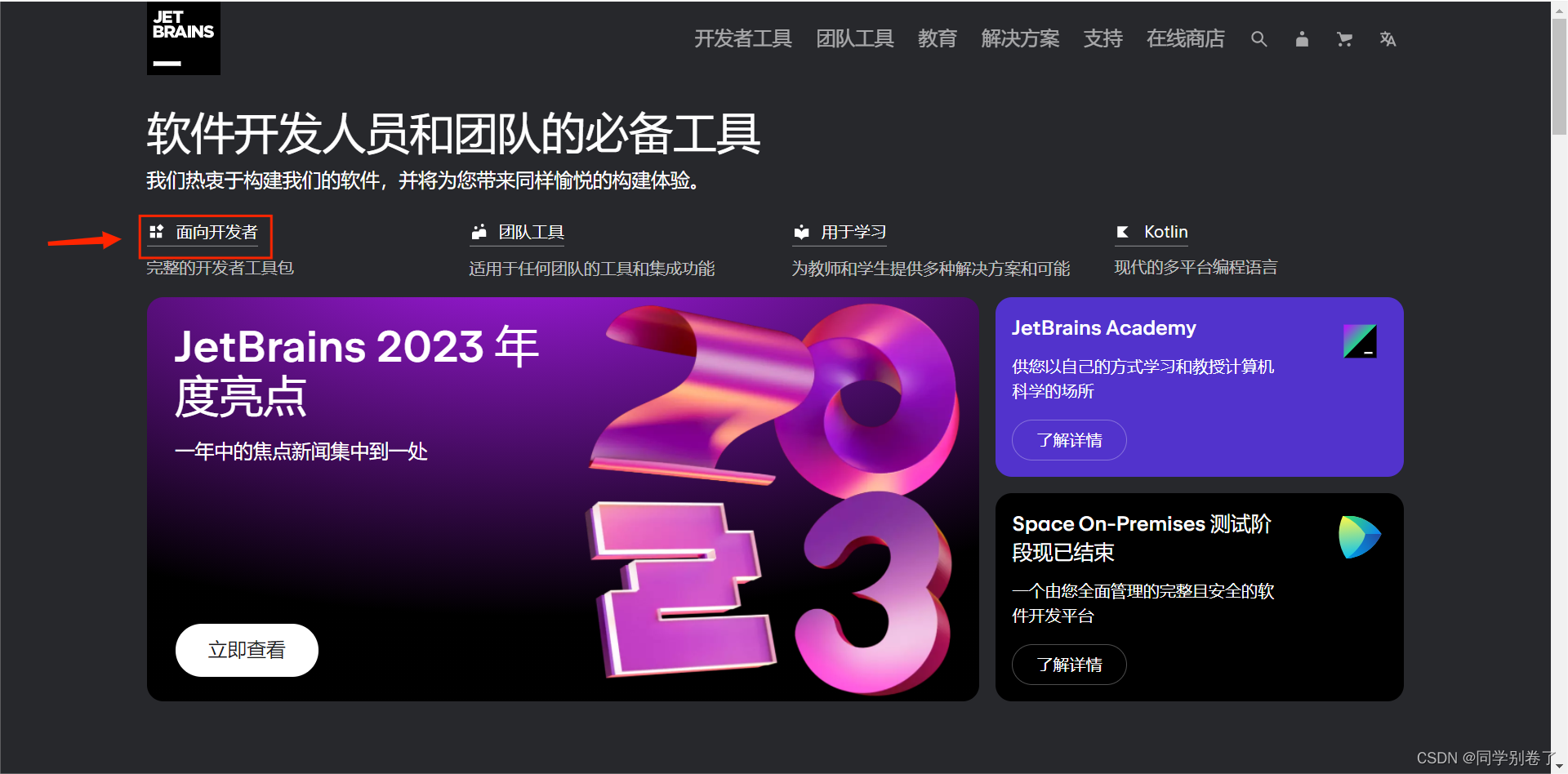Screen dimensions: 1568x774
Task: Click the text 现代的多平台编程语言
Action: coord(1196,268)
